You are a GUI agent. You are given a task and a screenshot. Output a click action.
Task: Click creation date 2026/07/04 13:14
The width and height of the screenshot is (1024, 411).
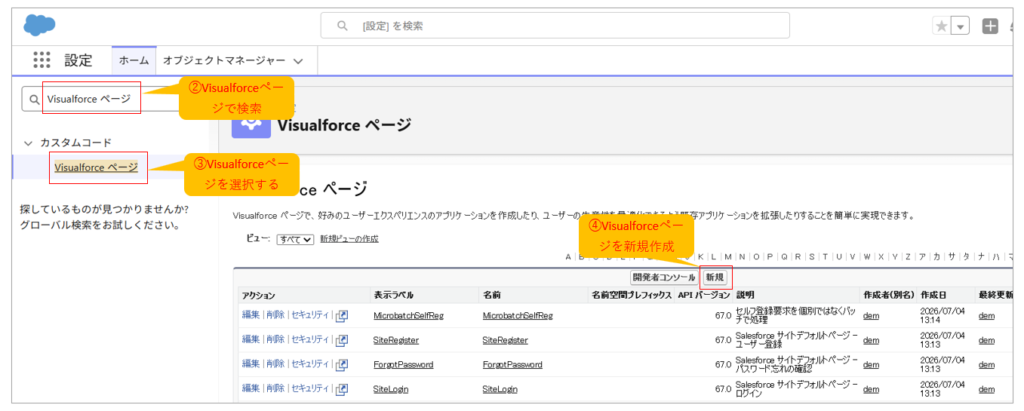[x=941, y=316]
